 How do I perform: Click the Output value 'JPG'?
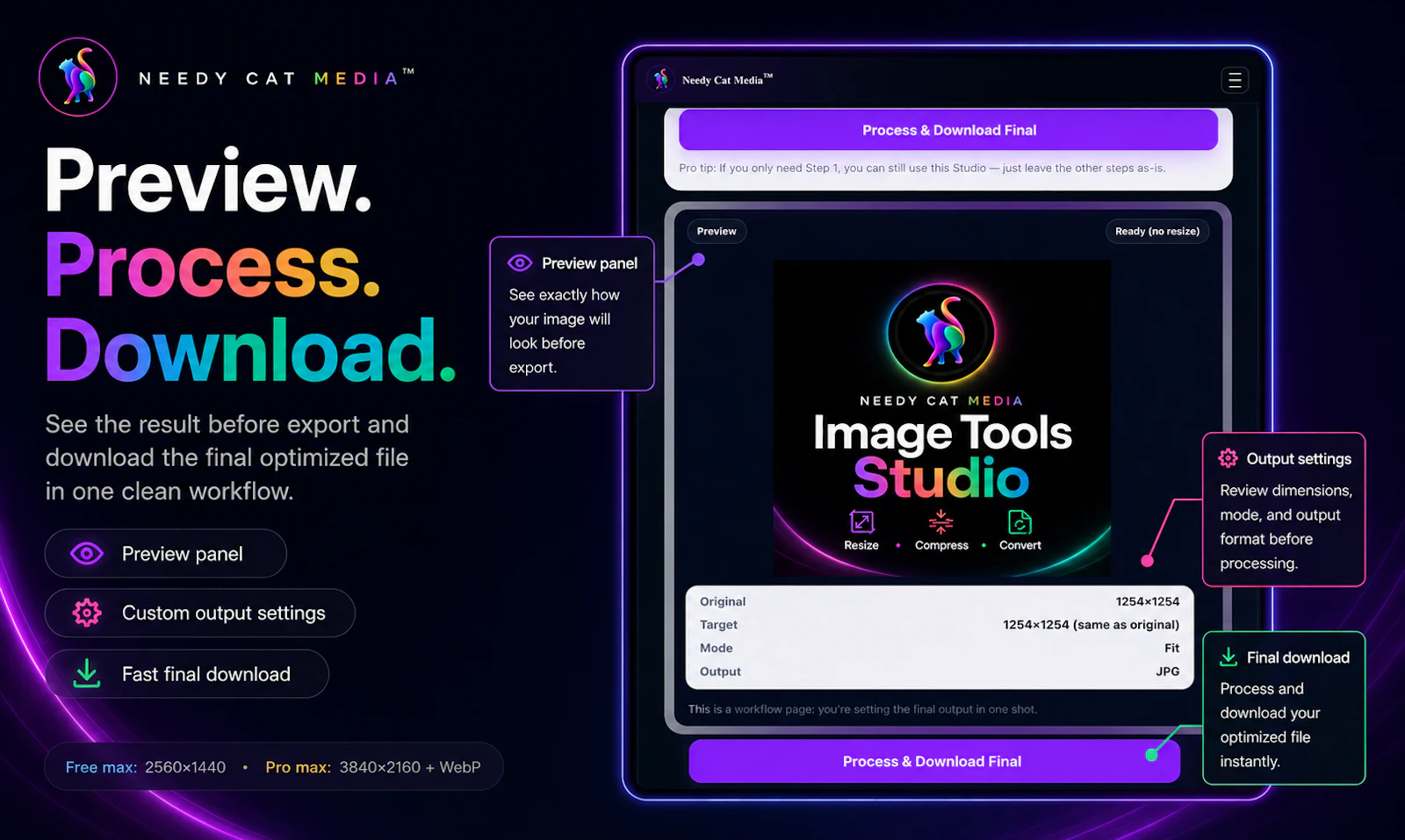click(1168, 671)
